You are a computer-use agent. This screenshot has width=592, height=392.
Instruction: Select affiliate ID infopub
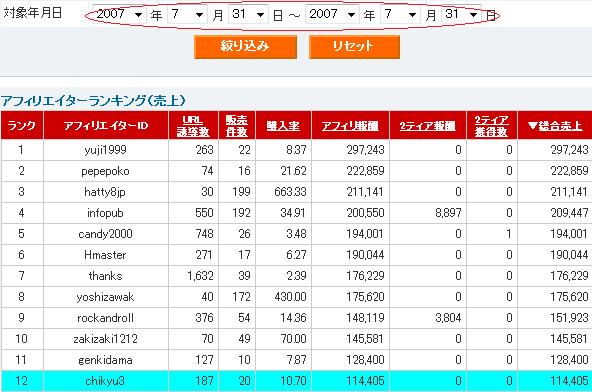(x=105, y=213)
